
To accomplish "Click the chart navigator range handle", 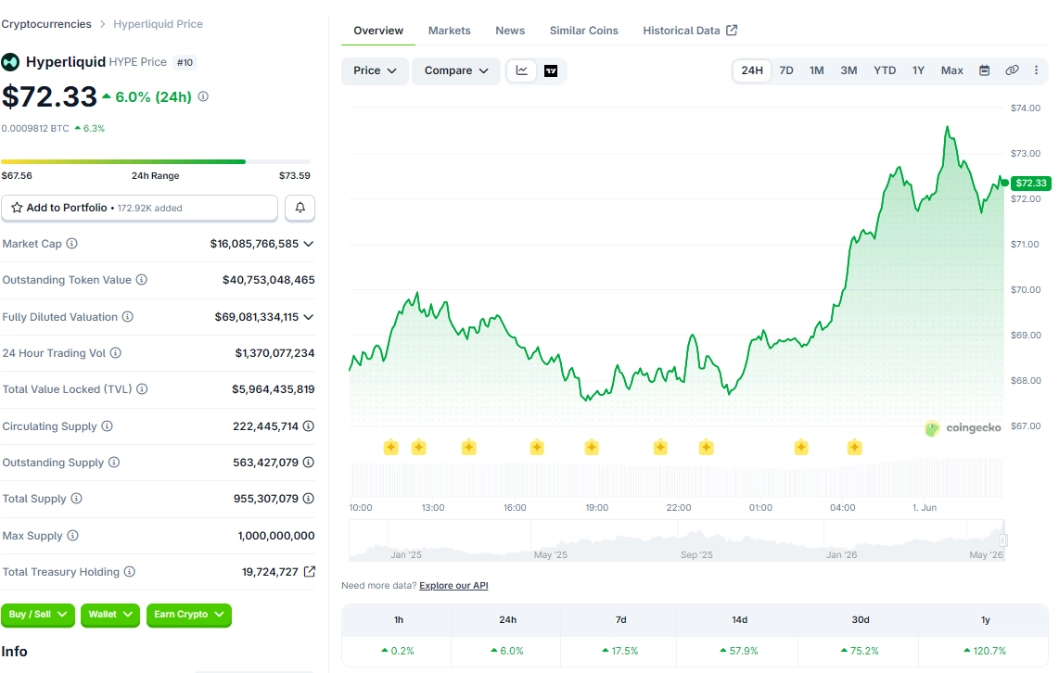I will pos(1004,540).
